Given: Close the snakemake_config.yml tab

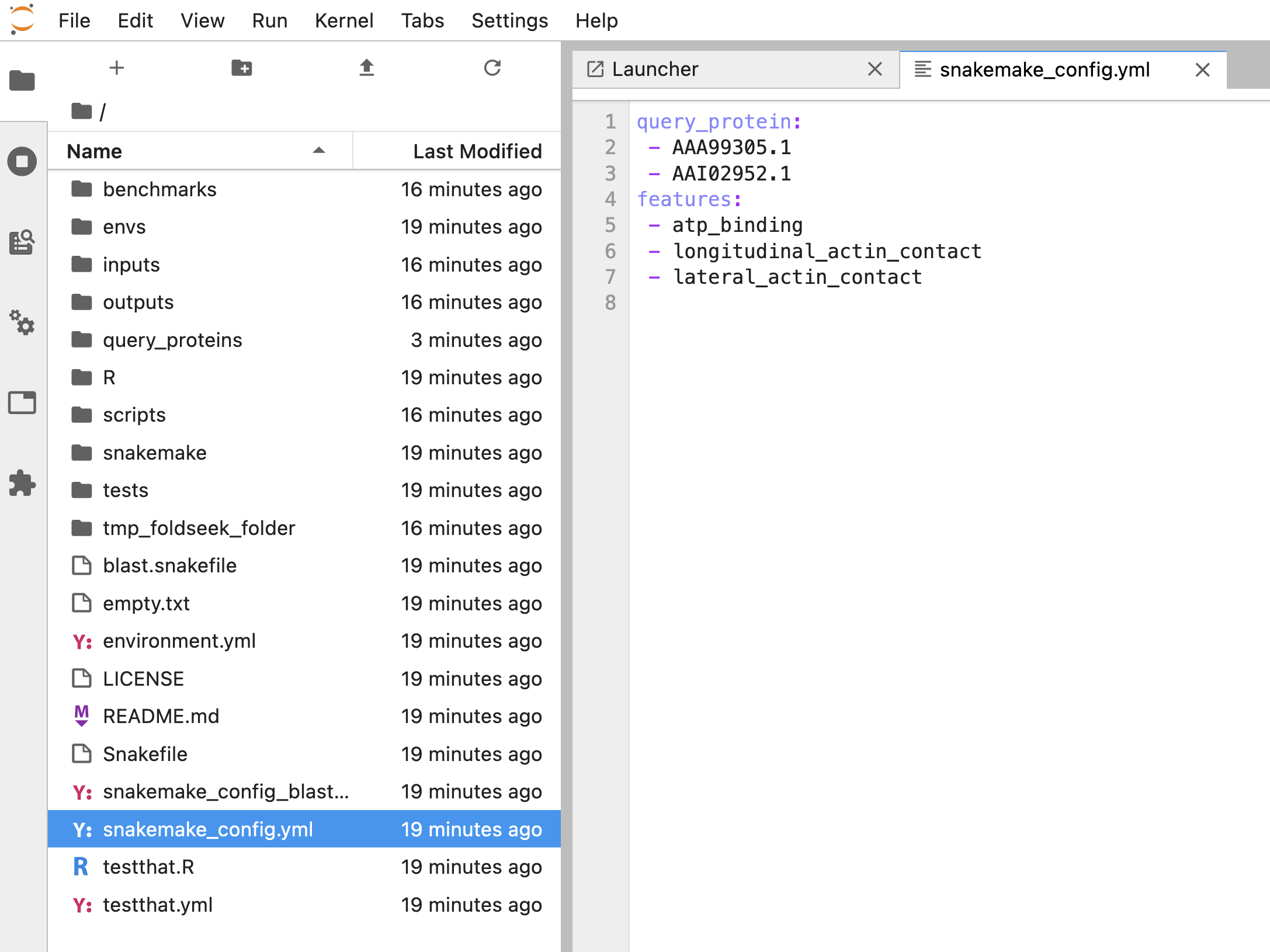Looking at the screenshot, I should 1202,70.
